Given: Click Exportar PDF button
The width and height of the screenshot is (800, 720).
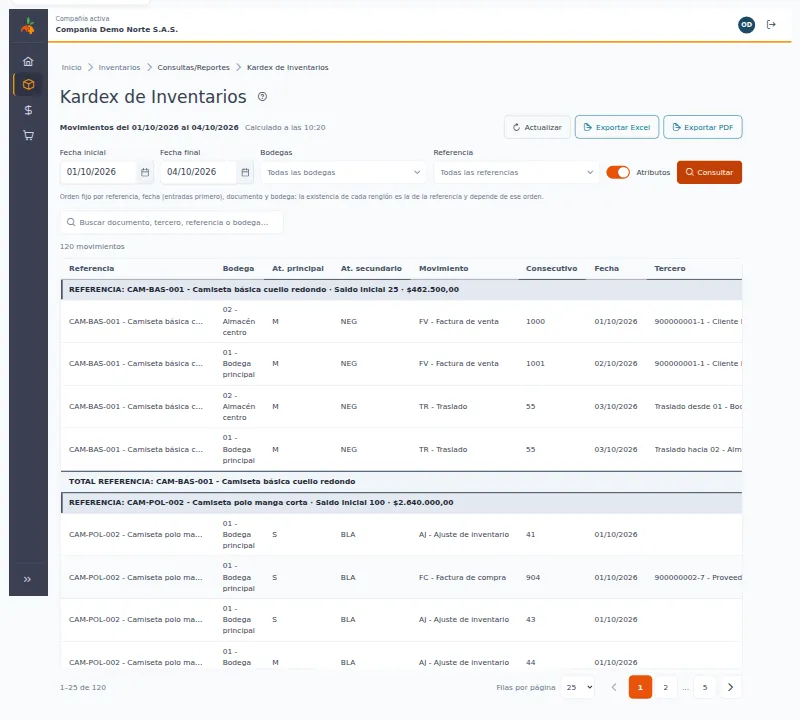Looking at the screenshot, I should click(x=703, y=127).
